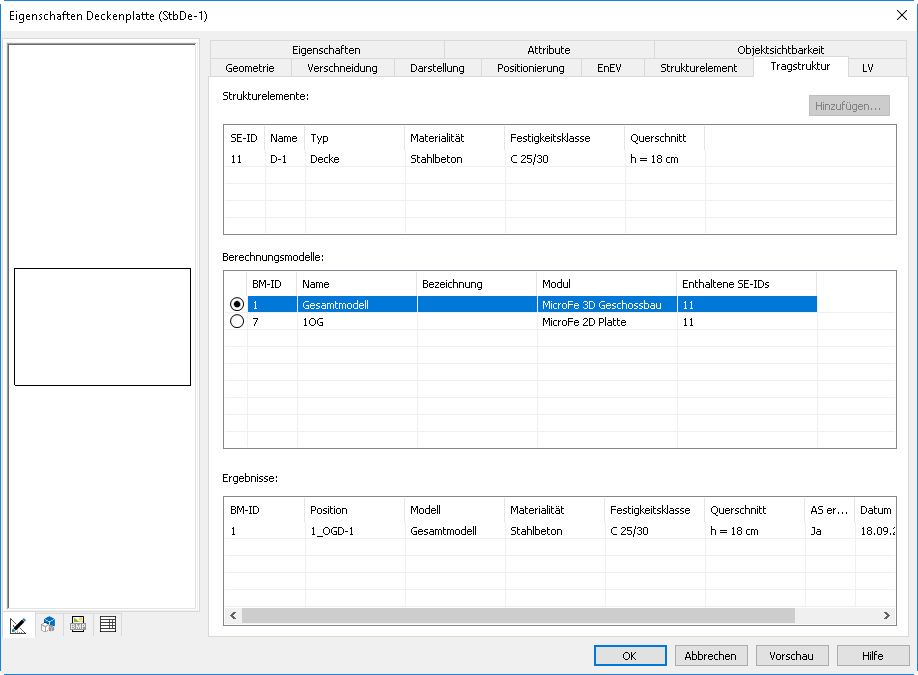Switch to the 3D cube preview icon

49,625
